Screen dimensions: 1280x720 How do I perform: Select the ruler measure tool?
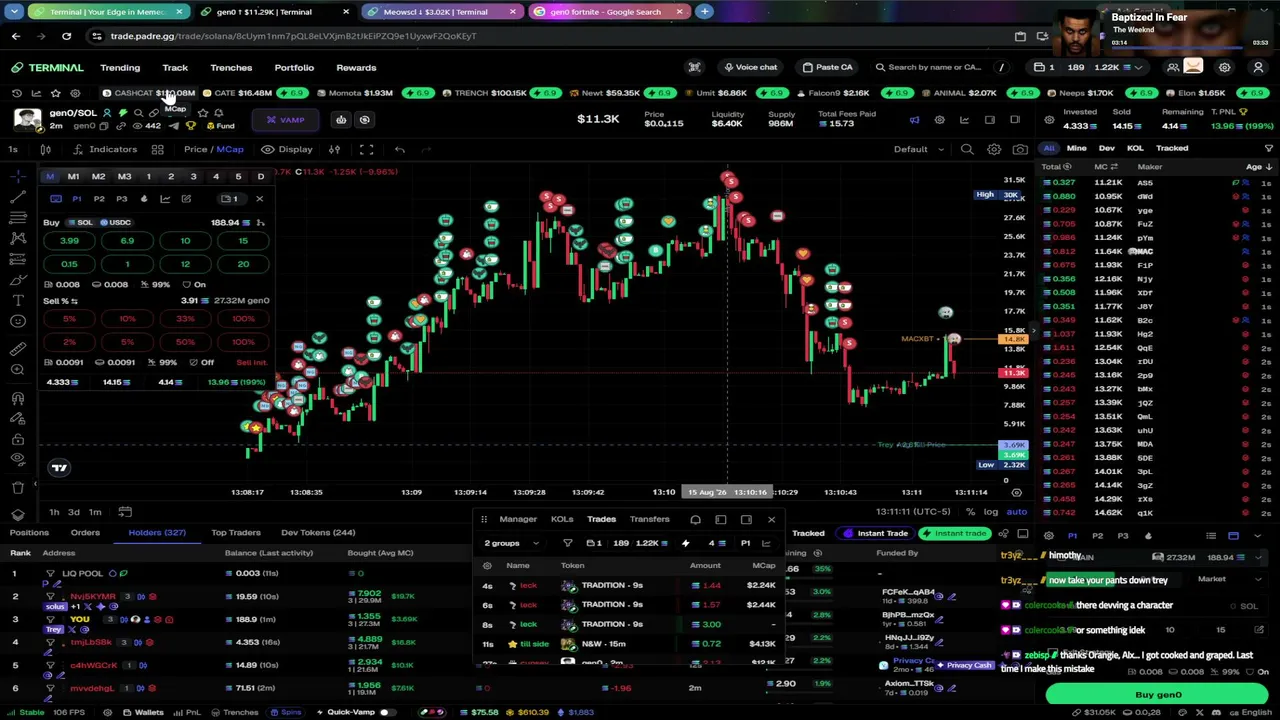pos(18,348)
